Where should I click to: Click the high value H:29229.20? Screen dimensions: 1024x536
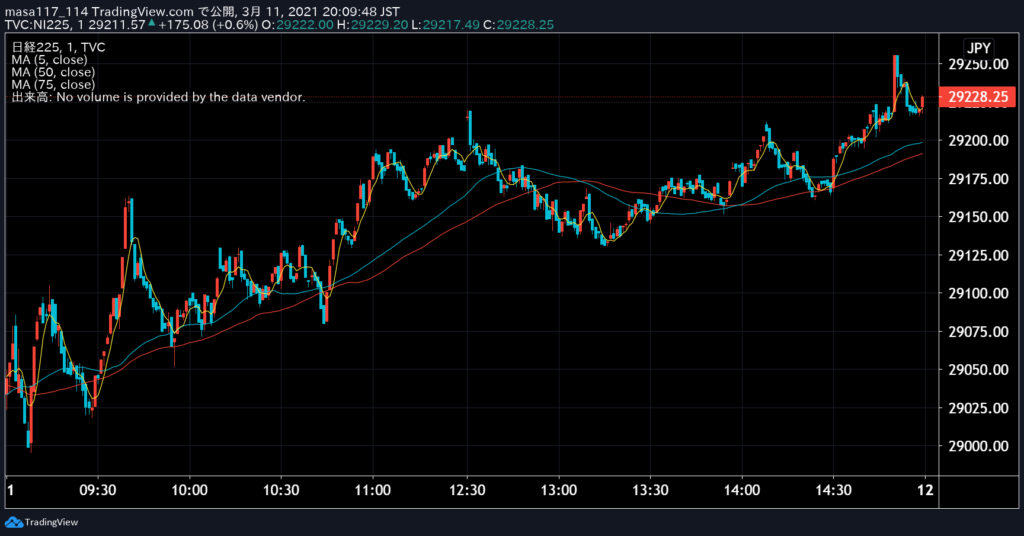[372, 25]
